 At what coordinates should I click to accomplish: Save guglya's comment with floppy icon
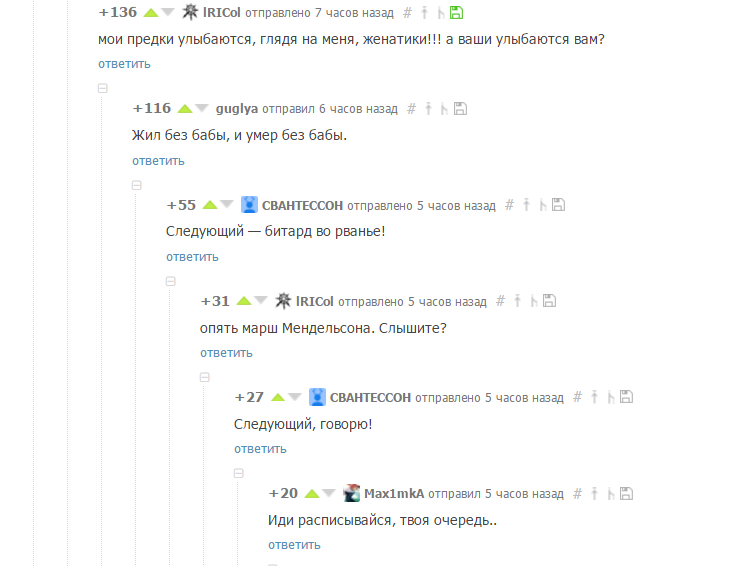460,109
